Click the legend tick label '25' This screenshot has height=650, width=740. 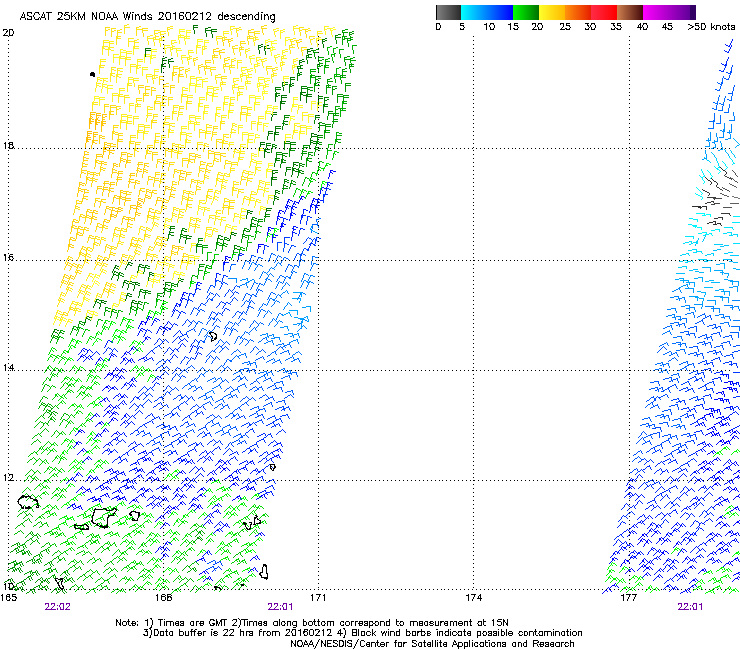(x=565, y=27)
